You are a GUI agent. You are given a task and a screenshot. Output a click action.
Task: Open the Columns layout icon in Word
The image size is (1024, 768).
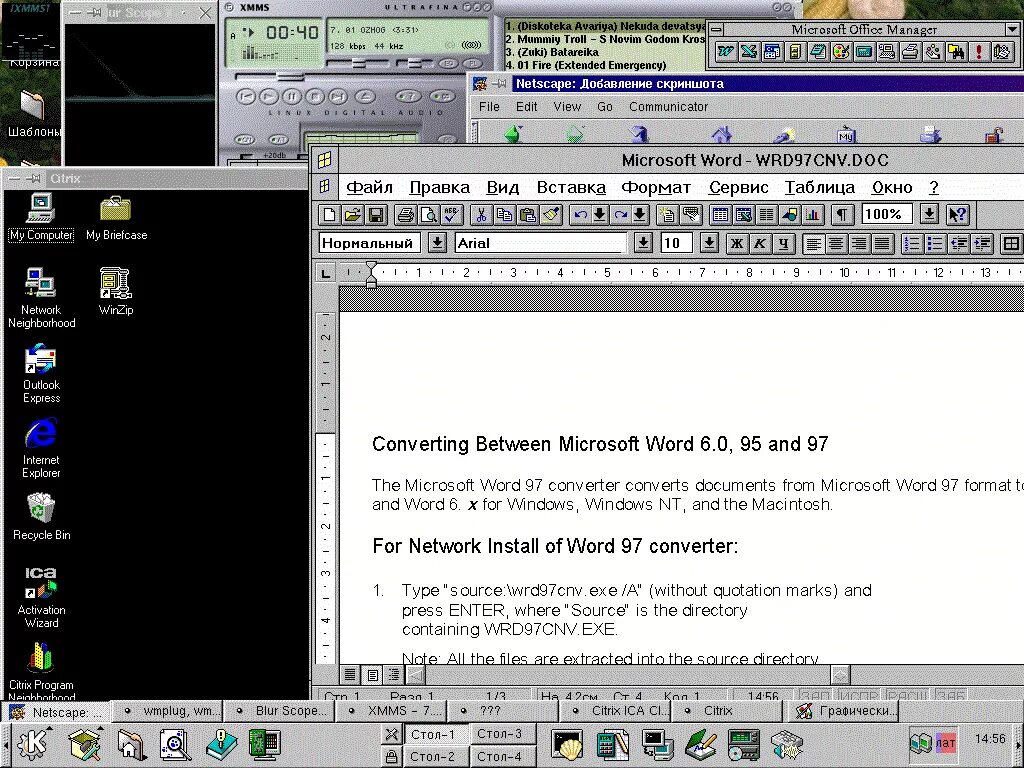767,214
